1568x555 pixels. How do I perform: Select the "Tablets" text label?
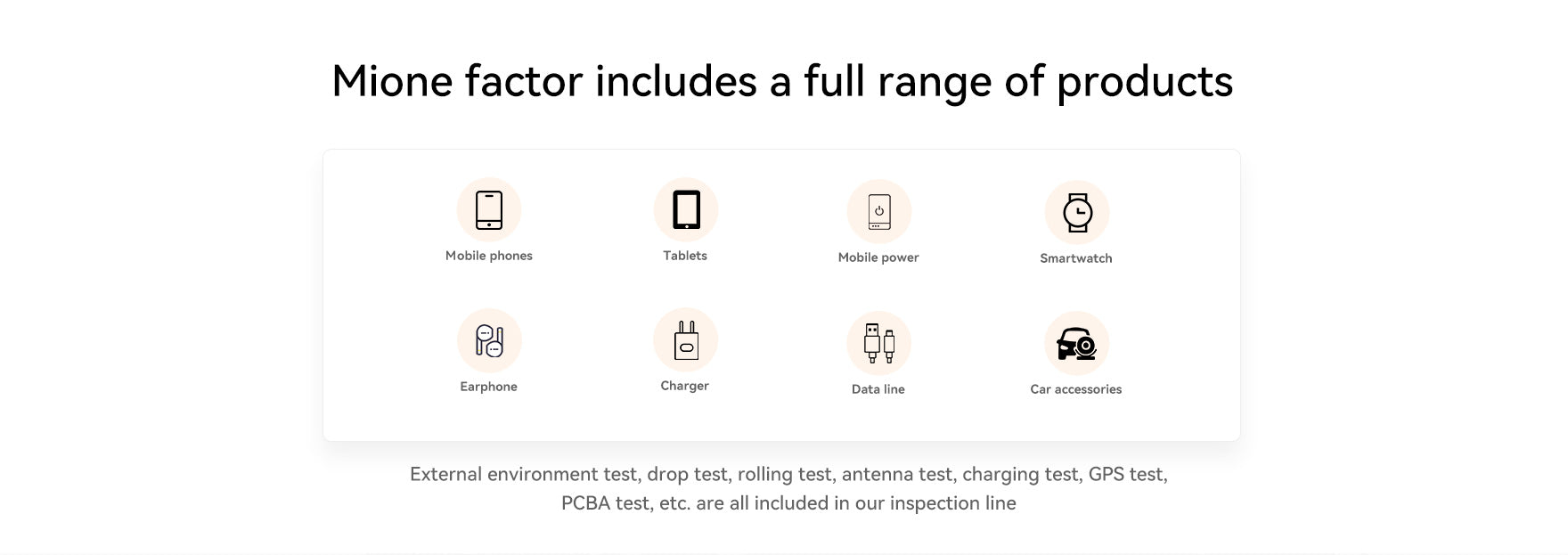(x=685, y=256)
